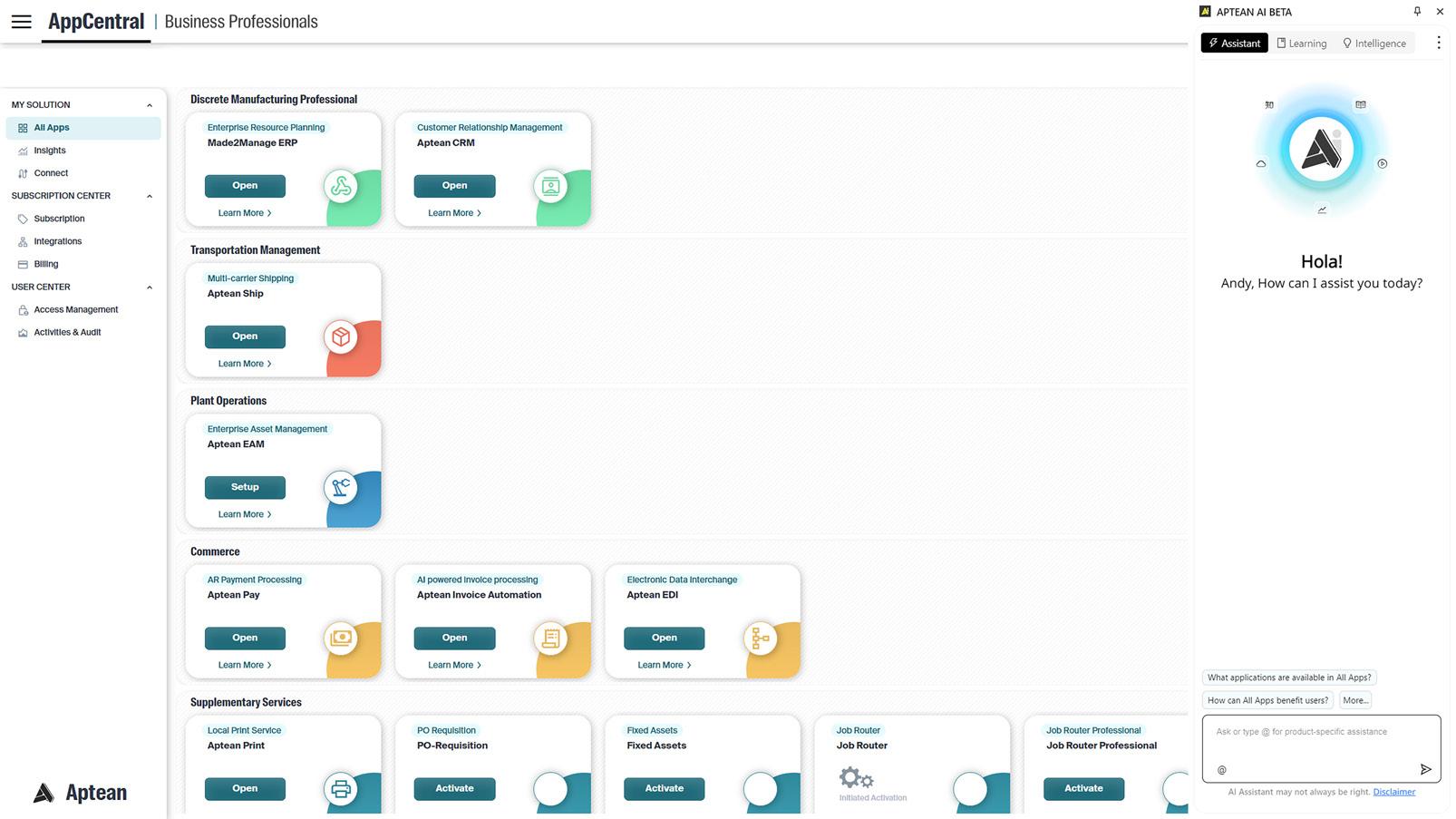Collapse the User Center section
Viewport: 1456px width, 819px height.
pyautogui.click(x=150, y=288)
